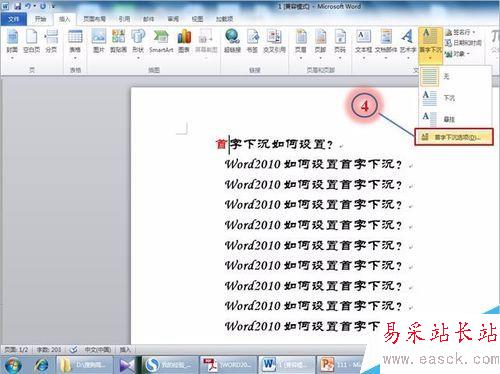
Task: Open the 形状 (Shapes) gallery
Action: (138, 43)
